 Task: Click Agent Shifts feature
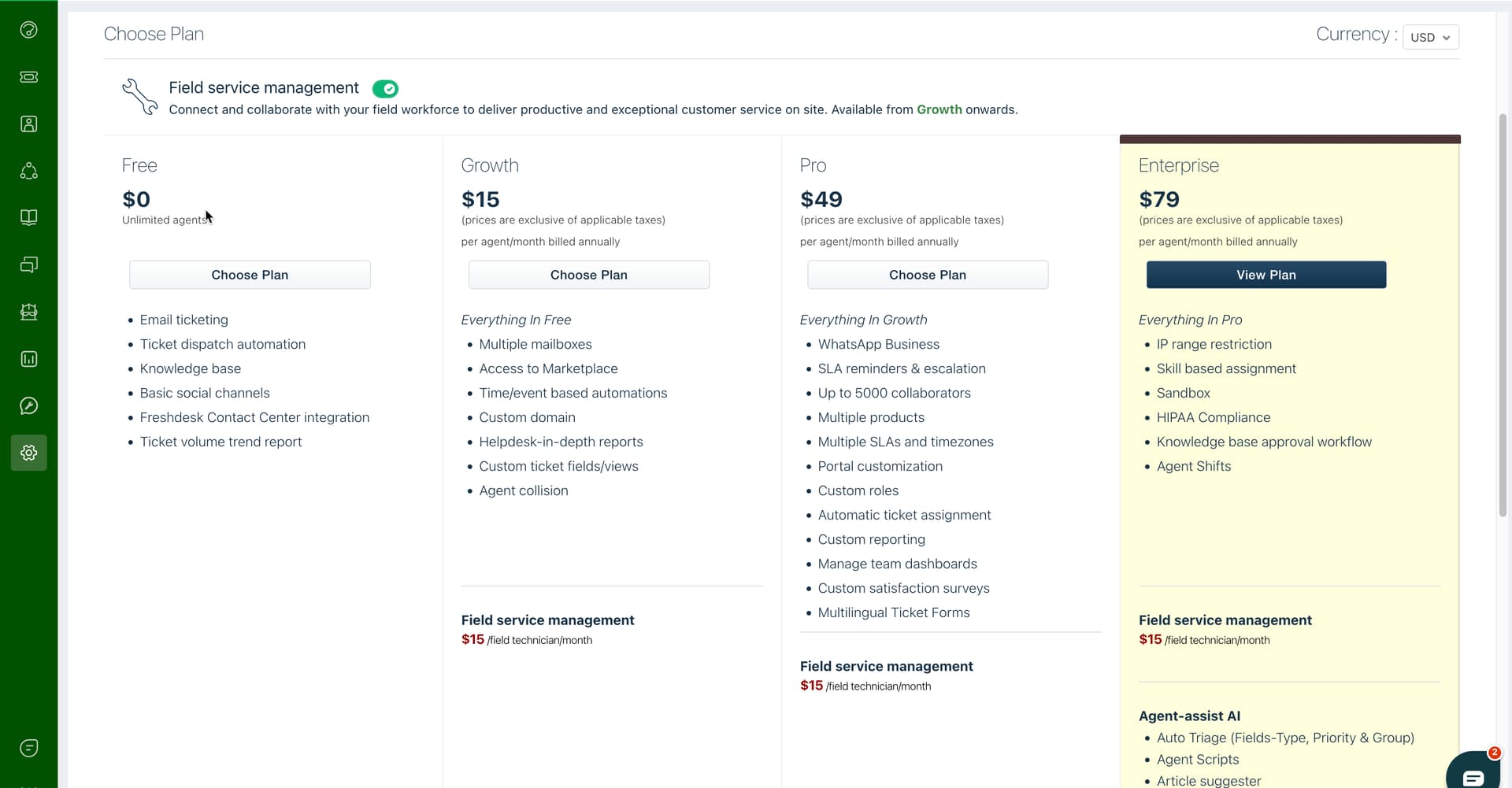[x=1193, y=466]
